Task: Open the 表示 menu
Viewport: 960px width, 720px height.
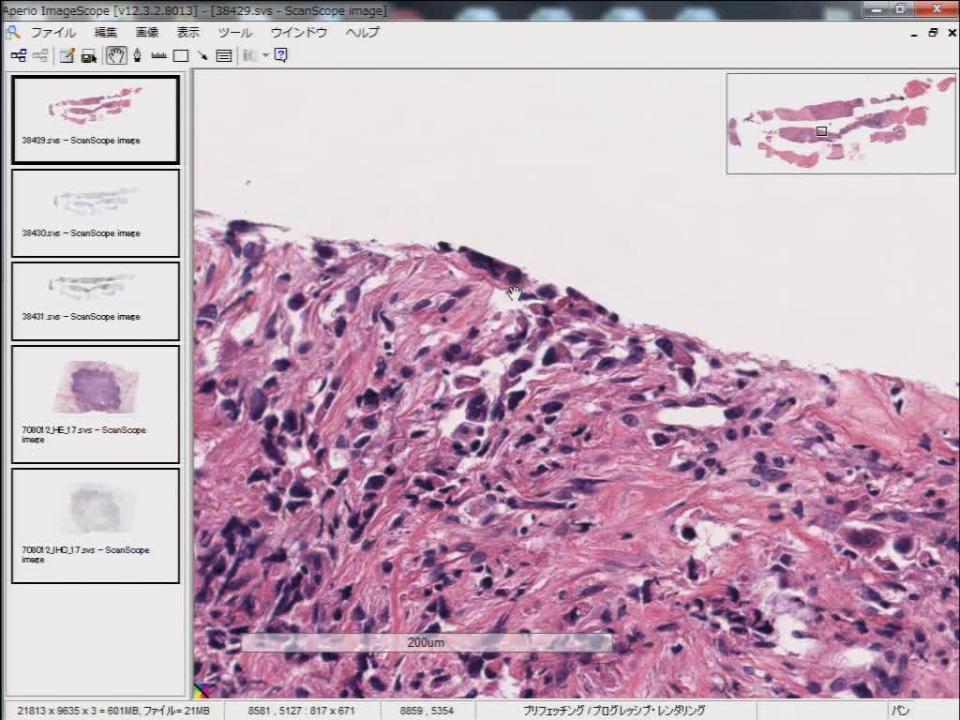Action: [188, 32]
